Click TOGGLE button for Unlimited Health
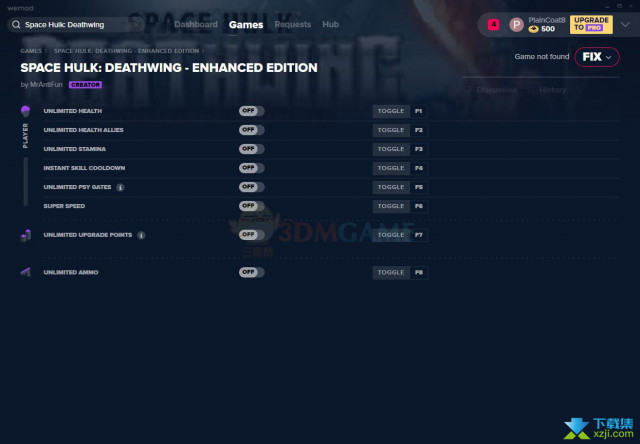640x444 pixels. [x=391, y=111]
